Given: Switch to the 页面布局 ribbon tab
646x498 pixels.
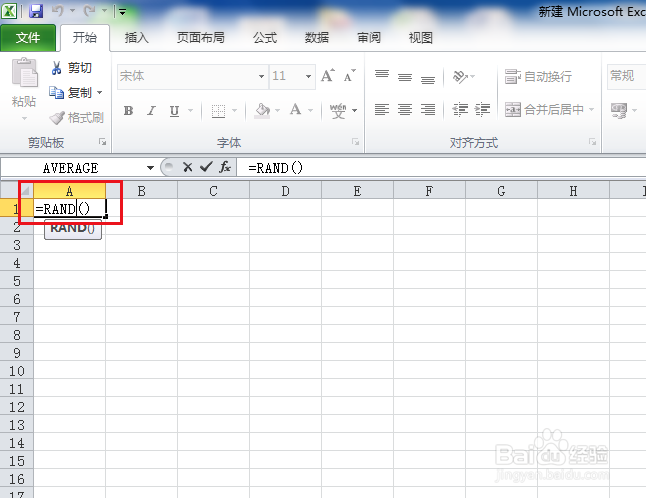Looking at the screenshot, I should [x=201, y=38].
